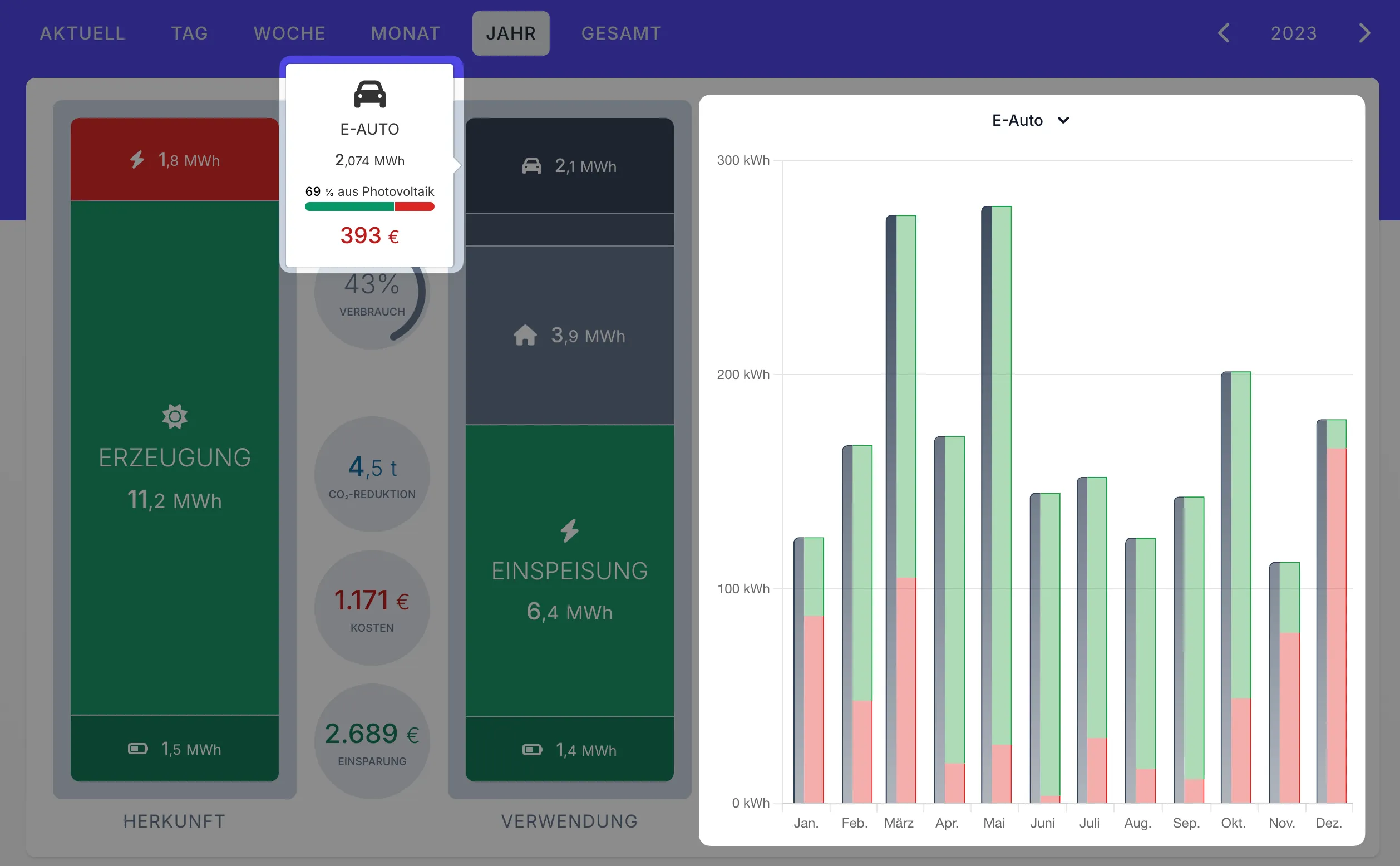This screenshot has width=1400, height=866.
Task: Click the E-AUTO title in the tooltip
Action: pos(370,130)
